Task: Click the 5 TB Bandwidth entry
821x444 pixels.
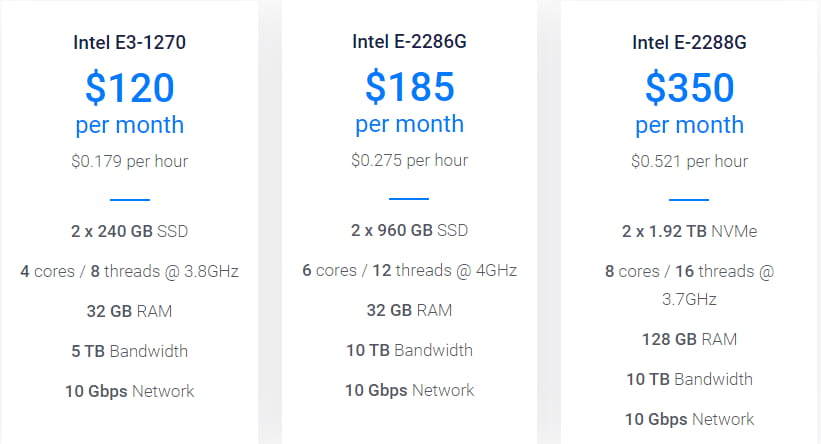Action: tap(129, 351)
